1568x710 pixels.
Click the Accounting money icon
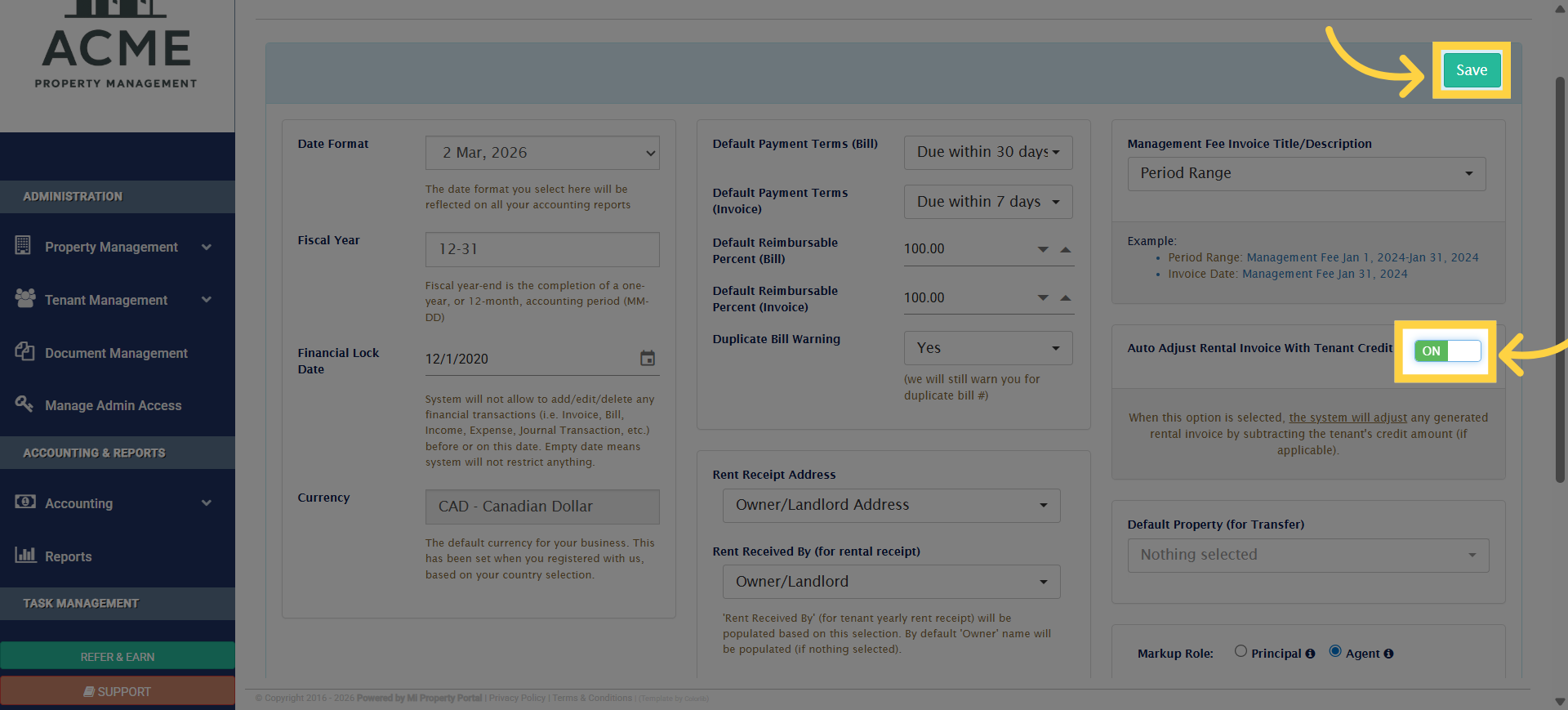[x=25, y=502]
